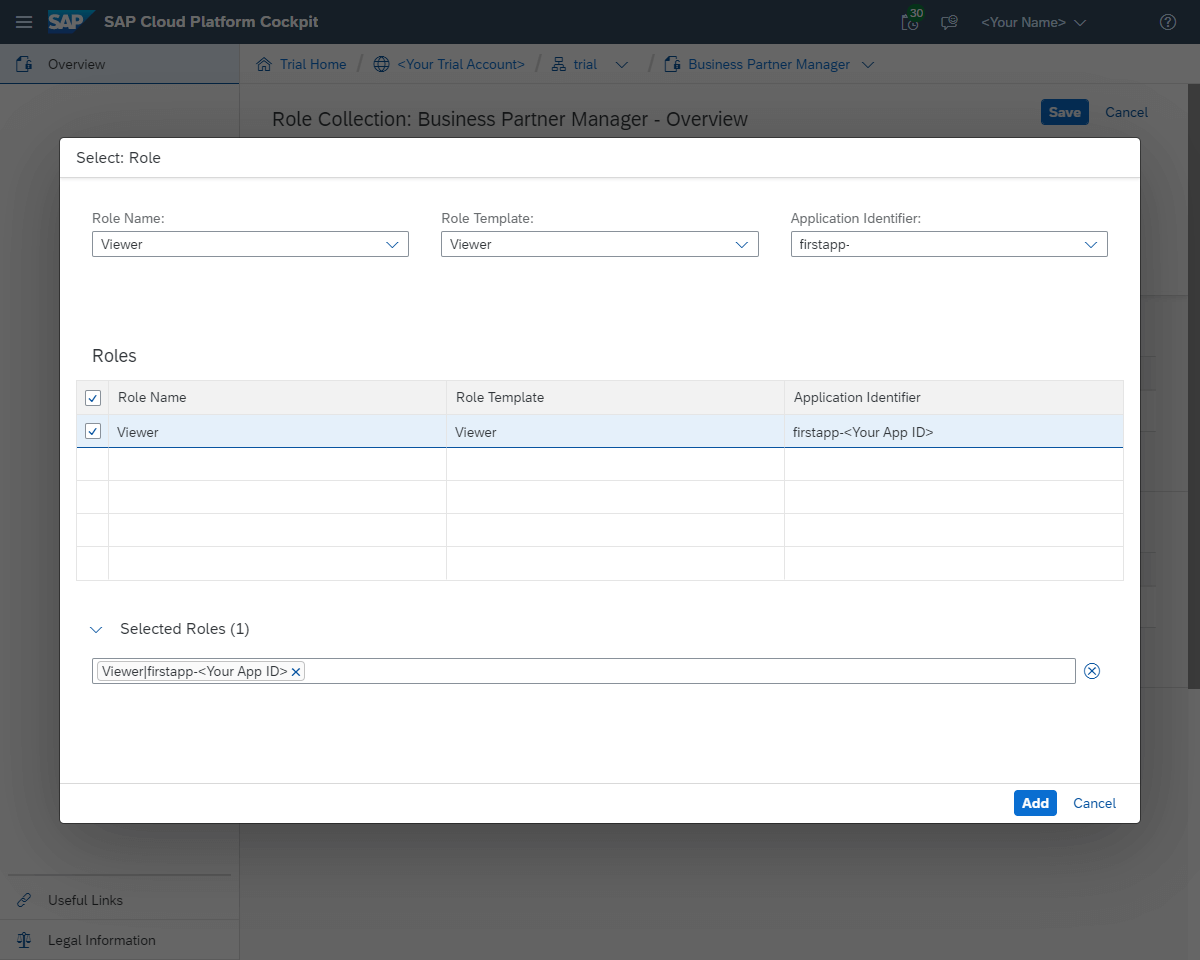Uncheck the Viewer role row checkbox
Viewport: 1200px width, 960px height.
pos(93,432)
